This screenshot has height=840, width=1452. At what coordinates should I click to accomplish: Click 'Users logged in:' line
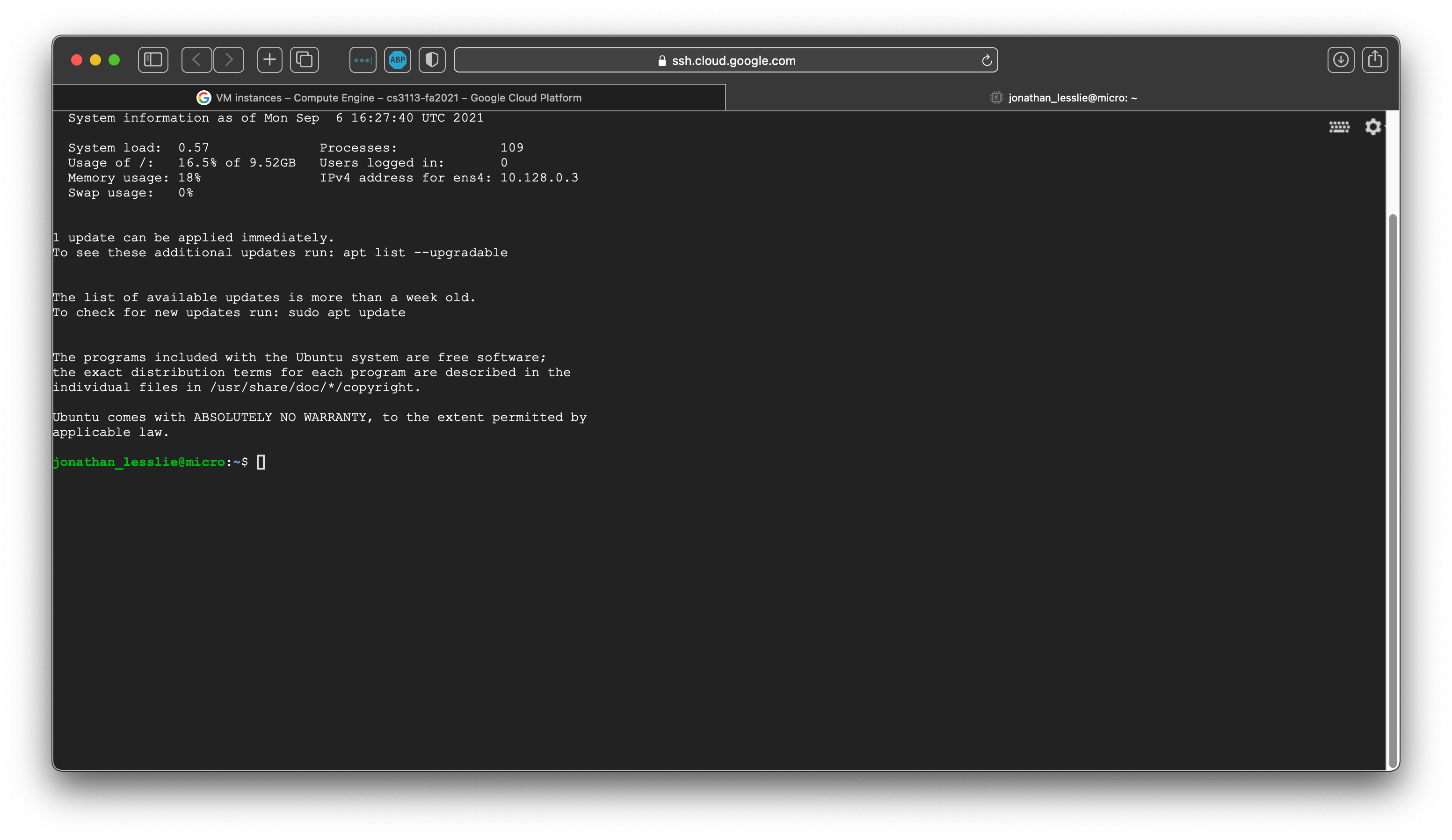pyautogui.click(x=414, y=162)
